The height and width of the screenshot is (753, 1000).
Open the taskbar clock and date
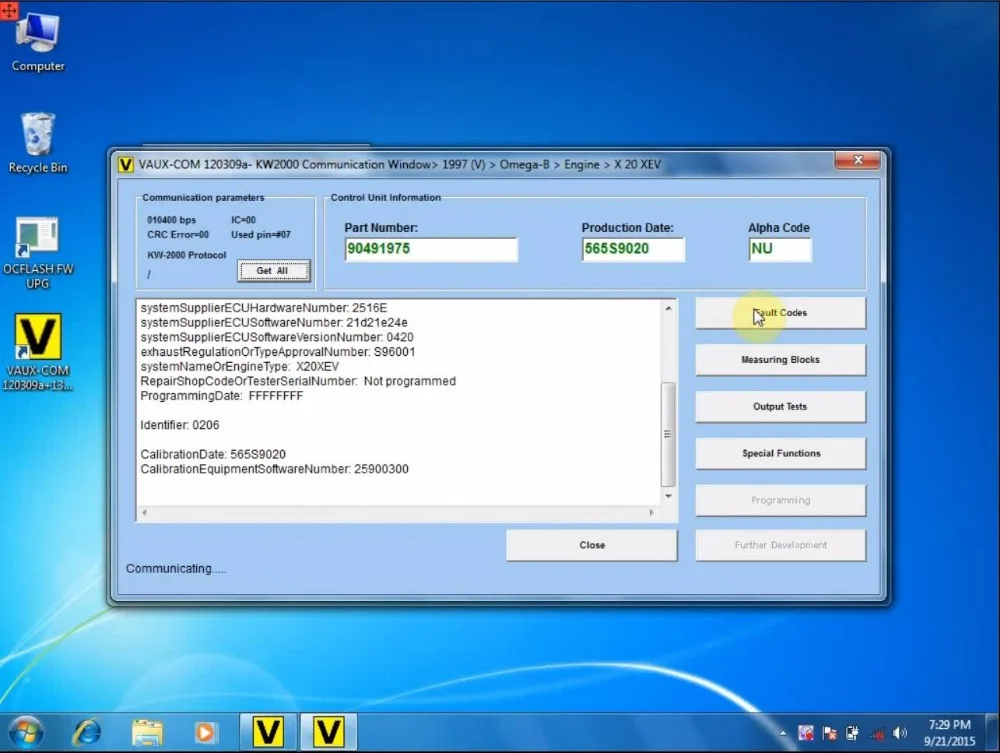coord(949,733)
